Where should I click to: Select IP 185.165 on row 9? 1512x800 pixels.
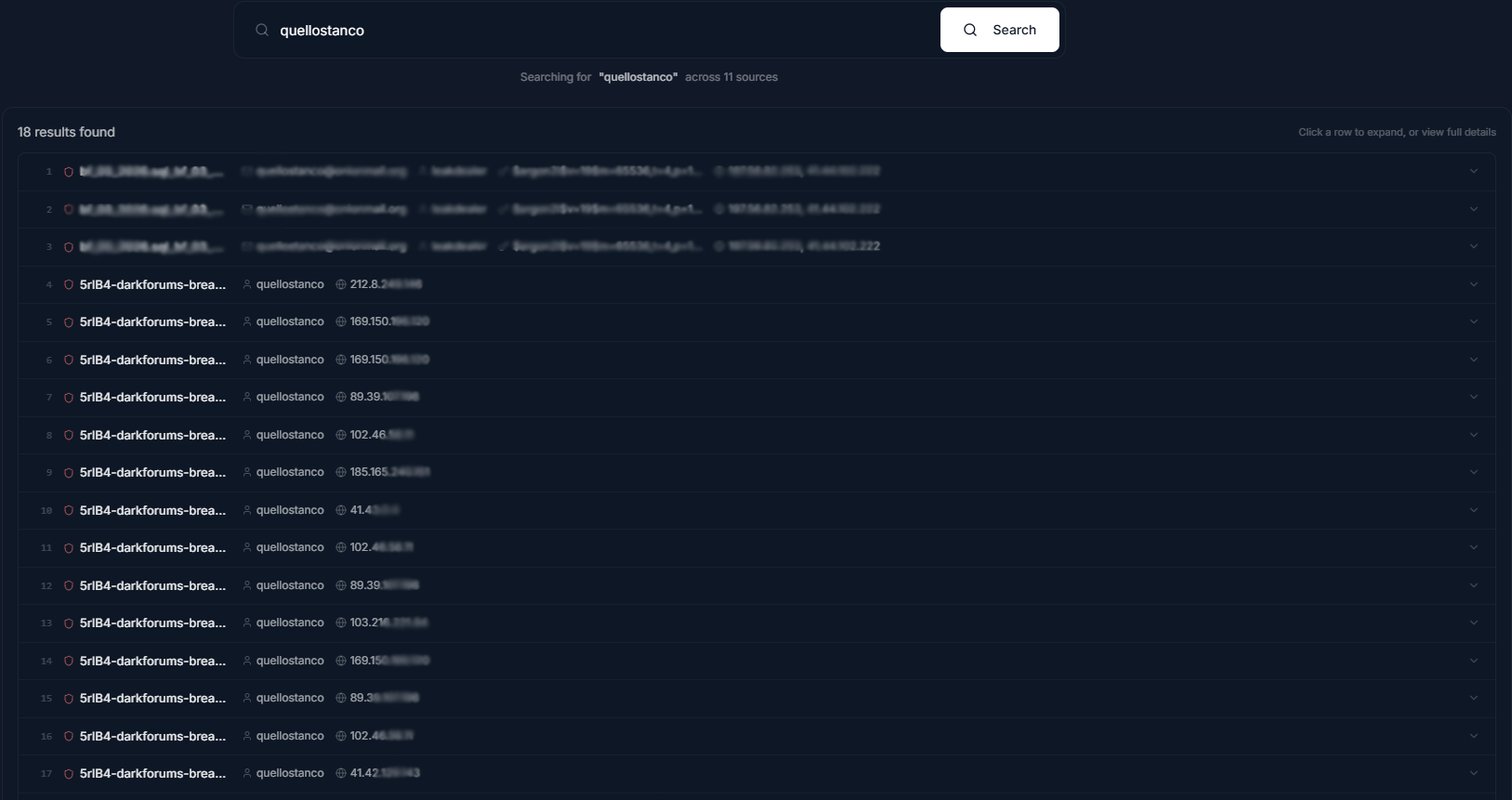pos(389,472)
